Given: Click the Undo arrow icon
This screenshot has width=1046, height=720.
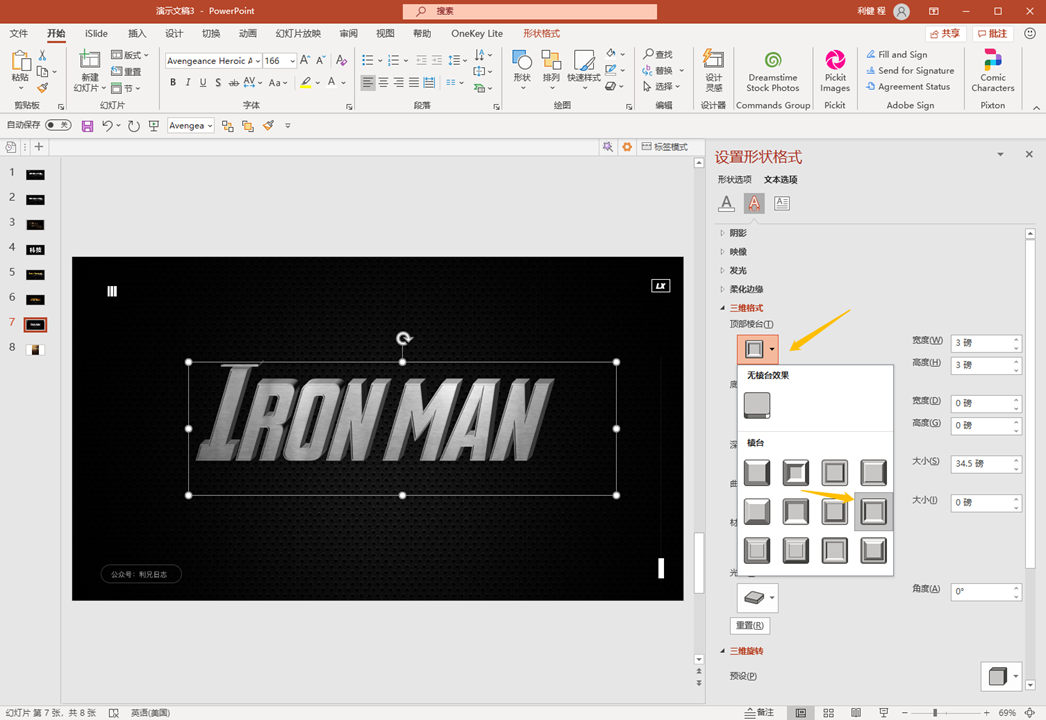Looking at the screenshot, I should pyautogui.click(x=107, y=125).
